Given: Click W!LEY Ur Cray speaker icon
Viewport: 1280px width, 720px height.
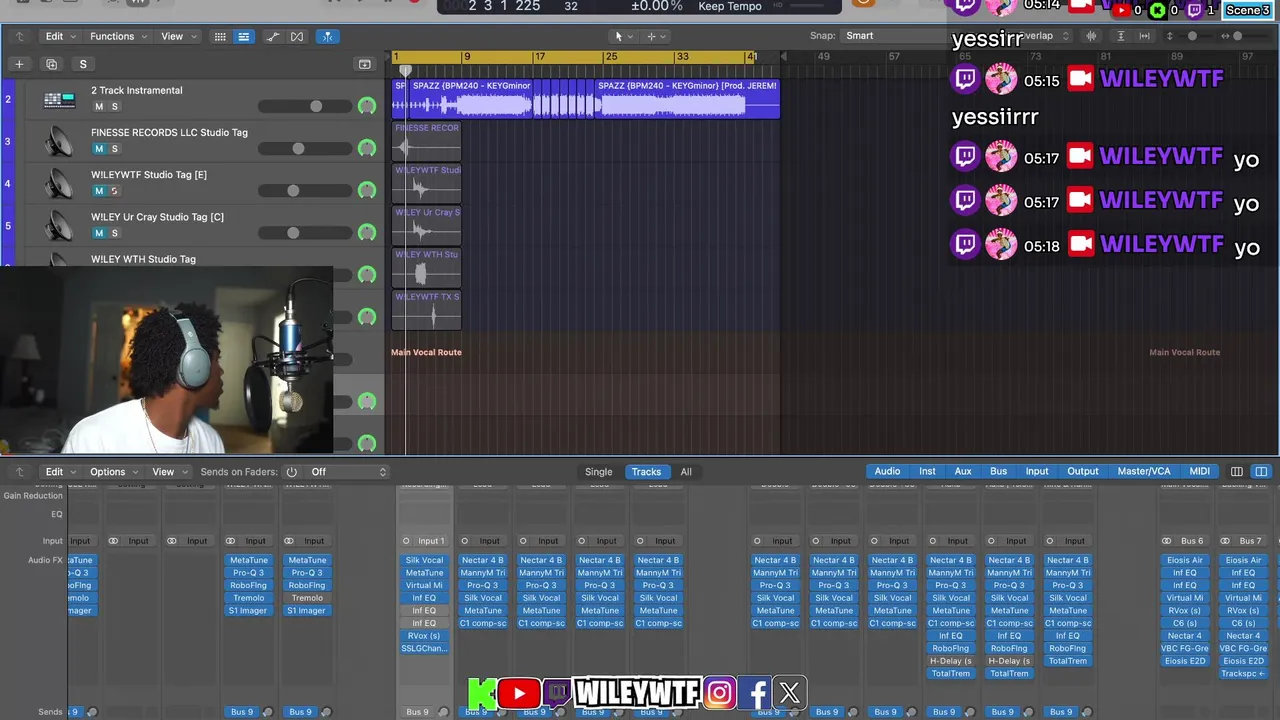Looking at the screenshot, I should [x=59, y=226].
